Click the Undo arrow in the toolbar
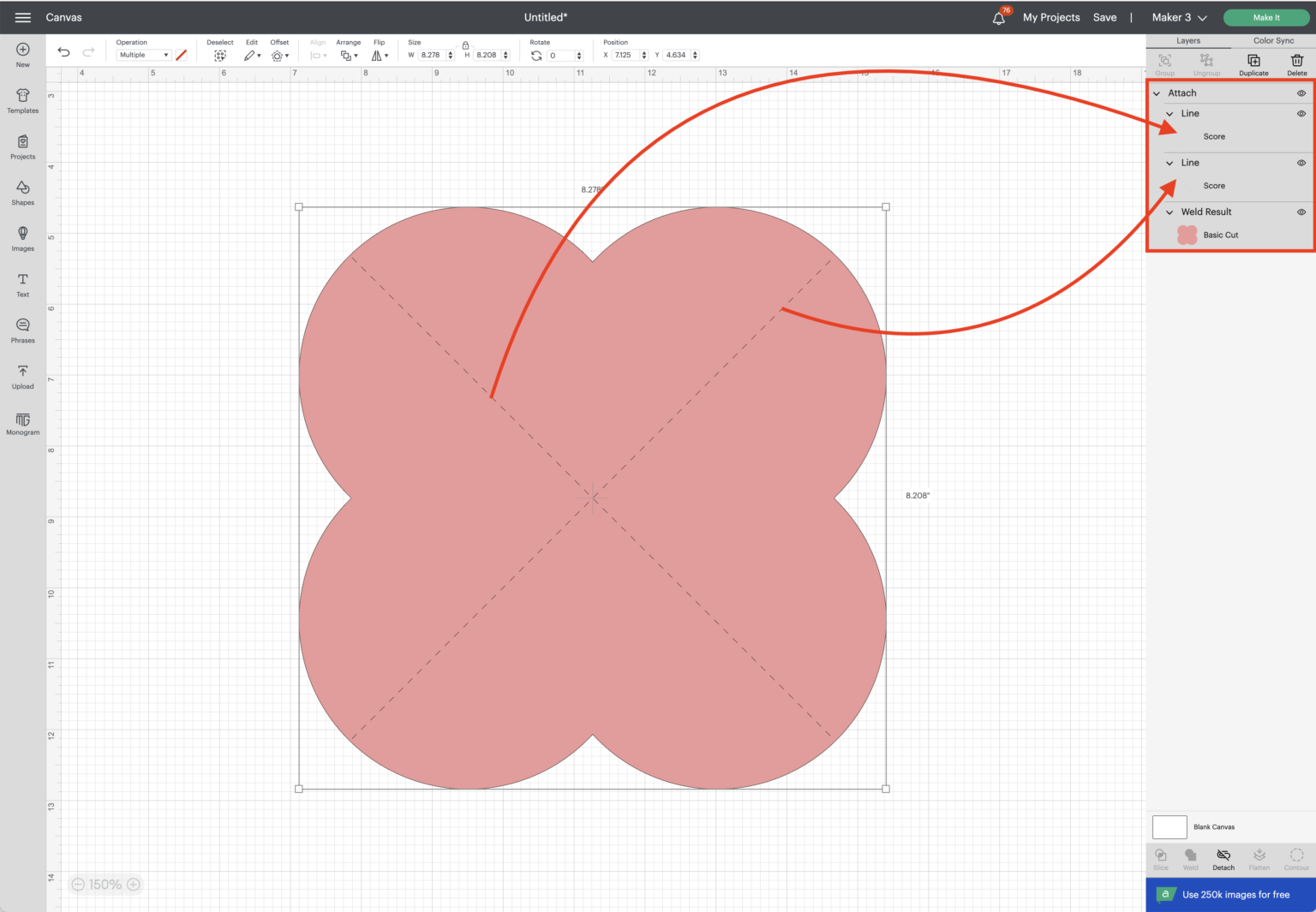Screen dimensions: 1316x912 63,52
